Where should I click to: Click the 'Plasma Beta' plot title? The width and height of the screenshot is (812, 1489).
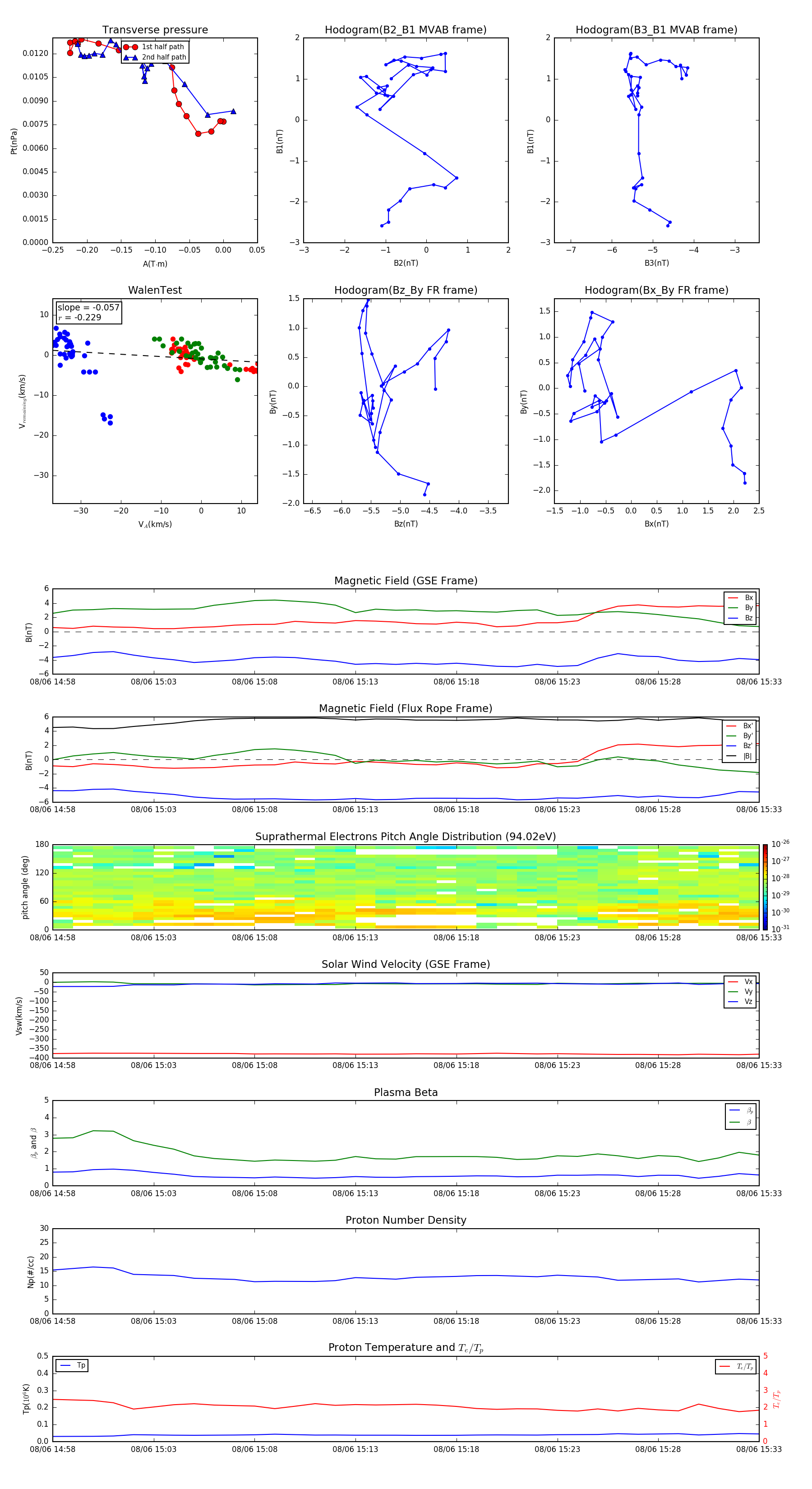coord(406,1093)
